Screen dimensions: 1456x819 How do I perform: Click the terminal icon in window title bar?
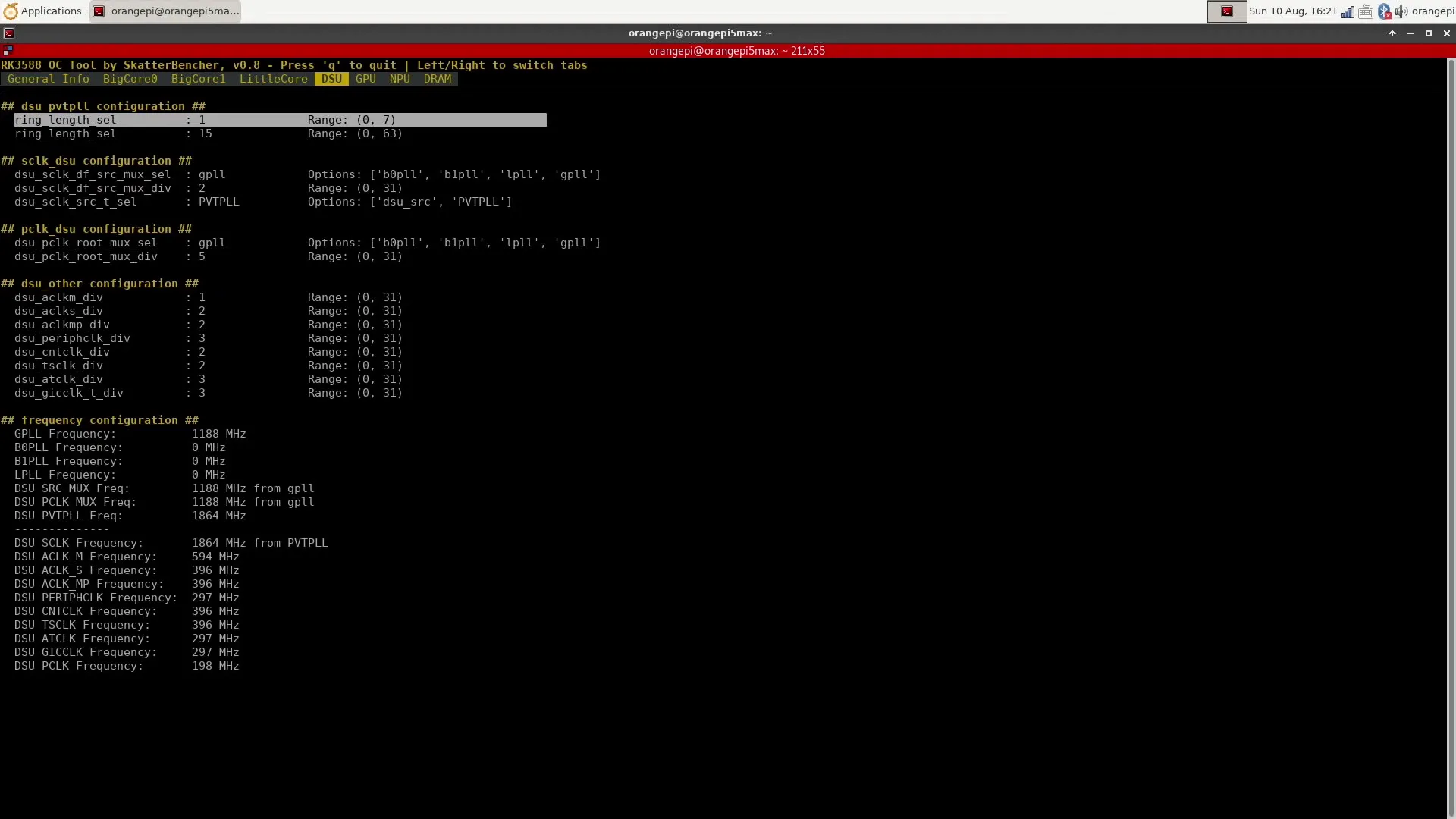9,33
